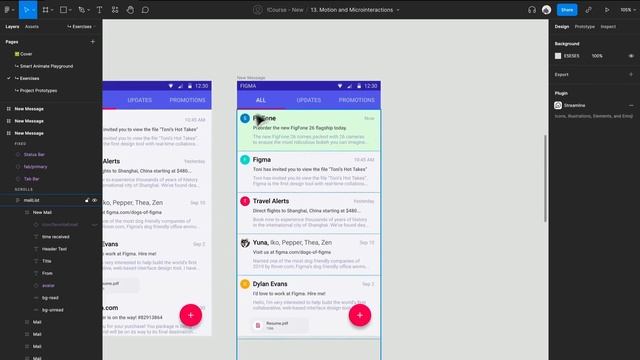Image resolution: width=640 pixels, height=360 pixels.
Task: Switch to Prototype tab
Action: click(x=584, y=27)
